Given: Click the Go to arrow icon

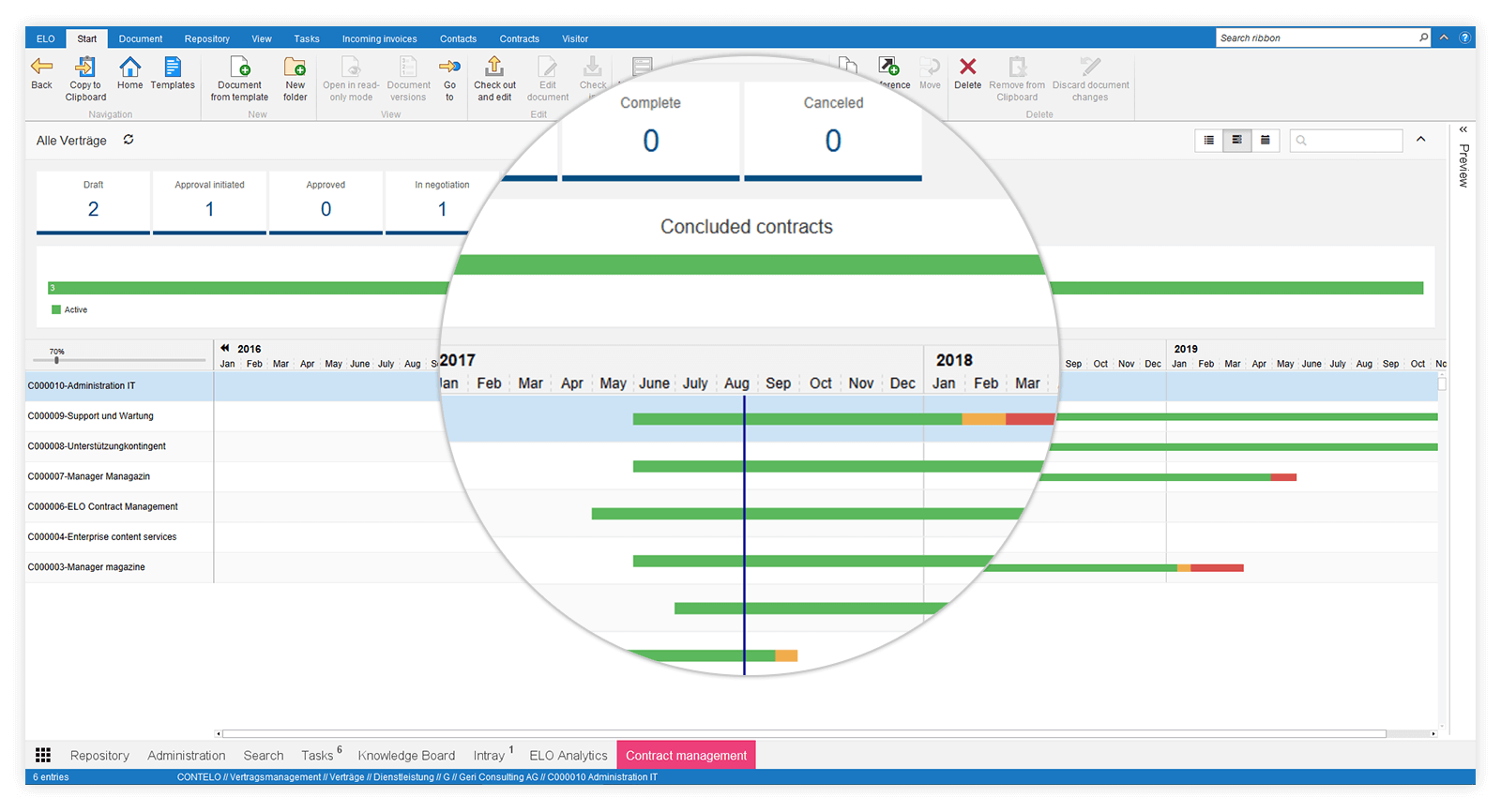Looking at the screenshot, I should pos(449,67).
